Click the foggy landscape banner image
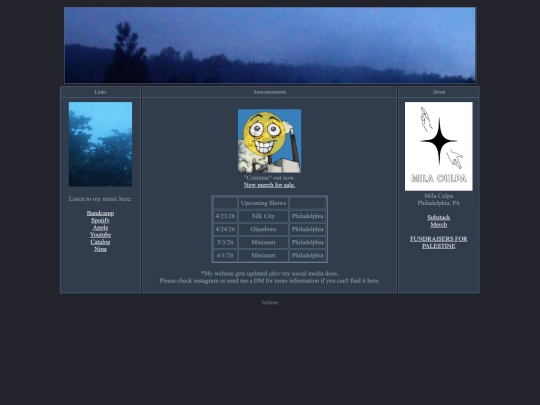 [x=270, y=45]
